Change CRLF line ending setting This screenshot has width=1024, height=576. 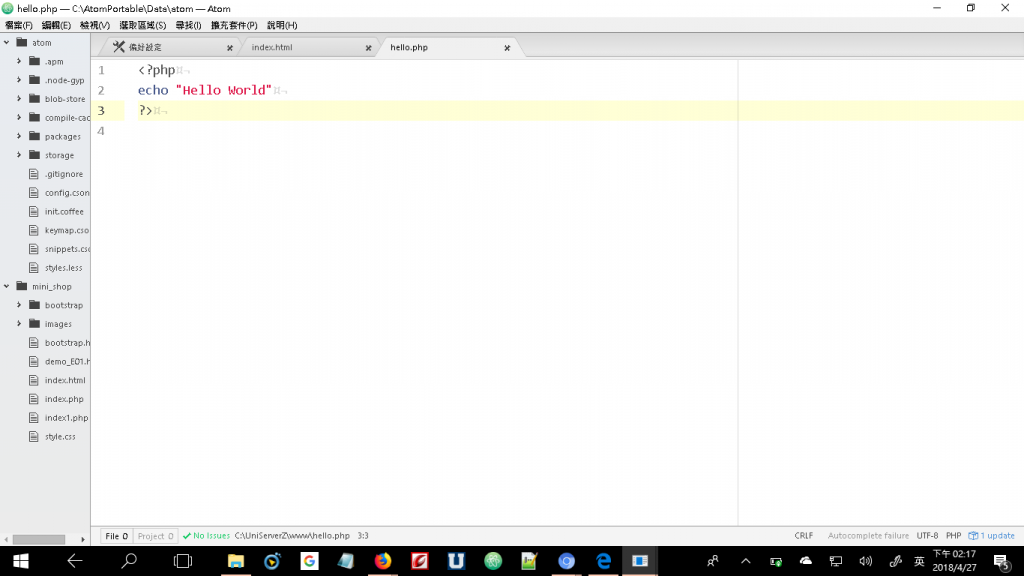click(x=804, y=536)
